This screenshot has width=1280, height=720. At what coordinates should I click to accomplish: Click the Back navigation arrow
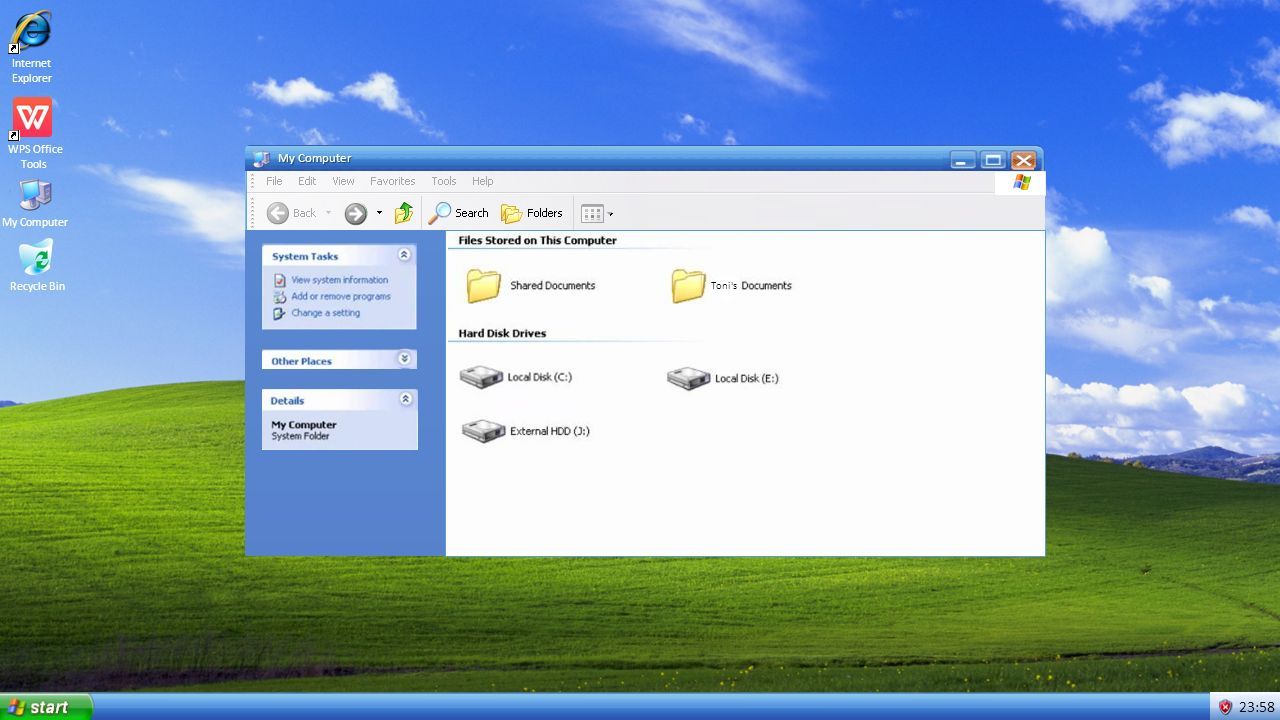278,213
